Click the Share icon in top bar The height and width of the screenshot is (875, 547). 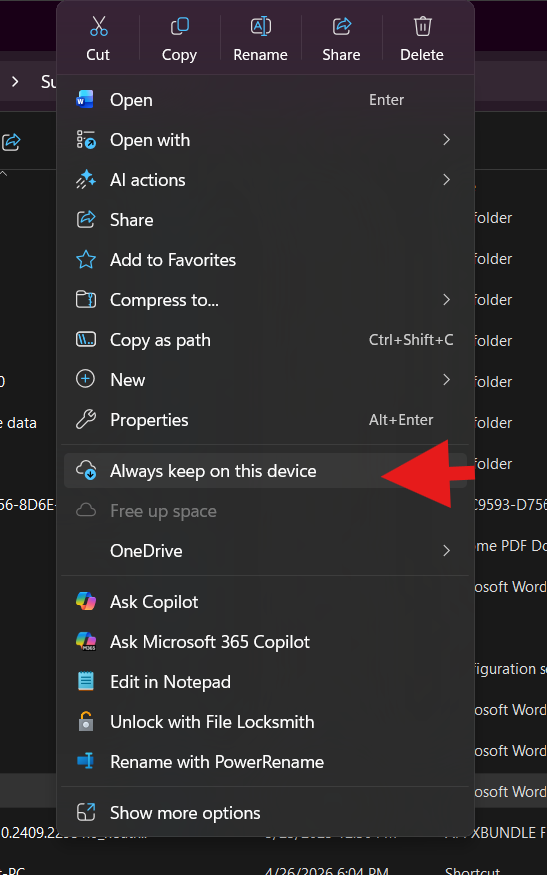click(341, 26)
